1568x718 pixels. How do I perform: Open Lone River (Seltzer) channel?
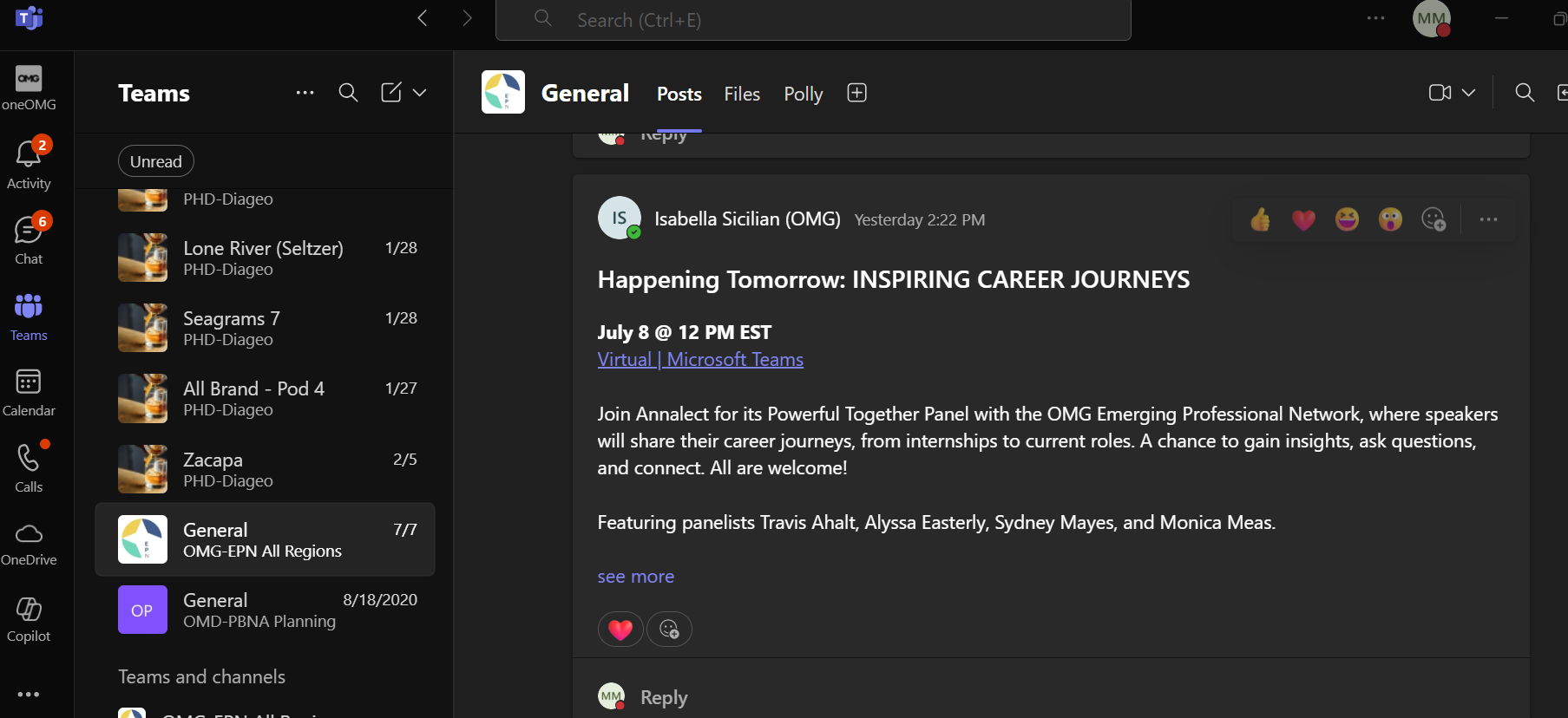click(265, 258)
